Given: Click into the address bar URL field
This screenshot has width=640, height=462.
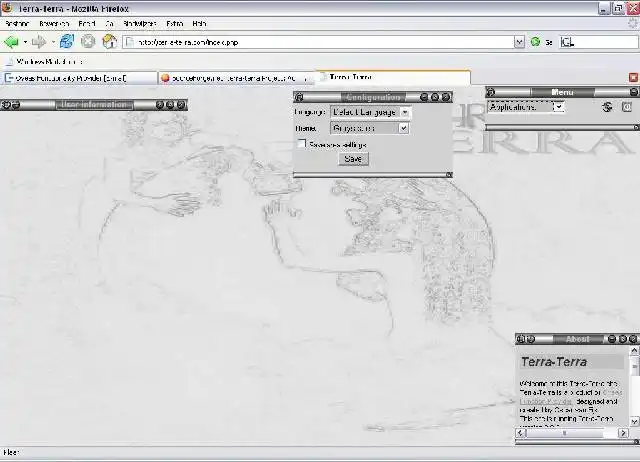Looking at the screenshot, I should coord(318,42).
